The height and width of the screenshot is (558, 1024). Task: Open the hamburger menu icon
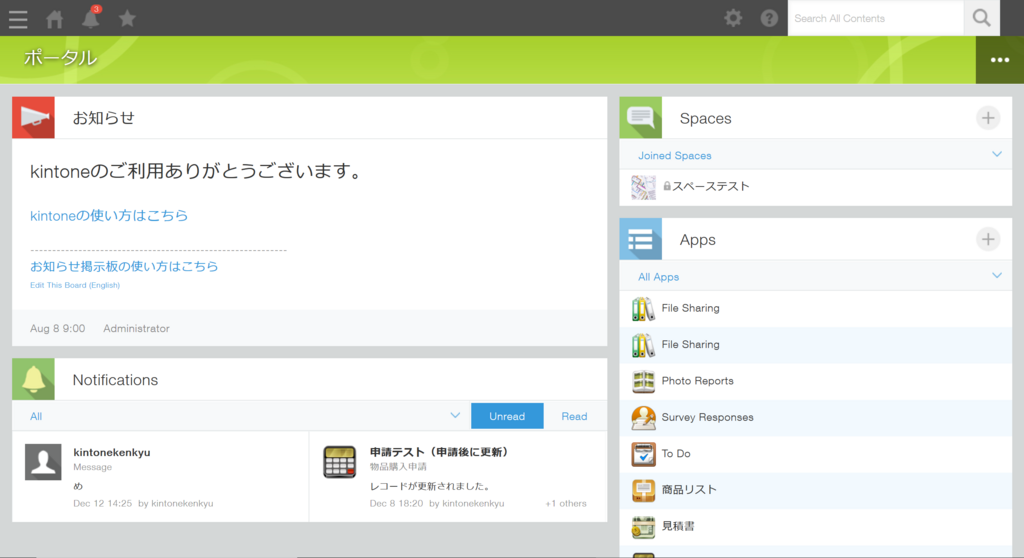(18, 19)
